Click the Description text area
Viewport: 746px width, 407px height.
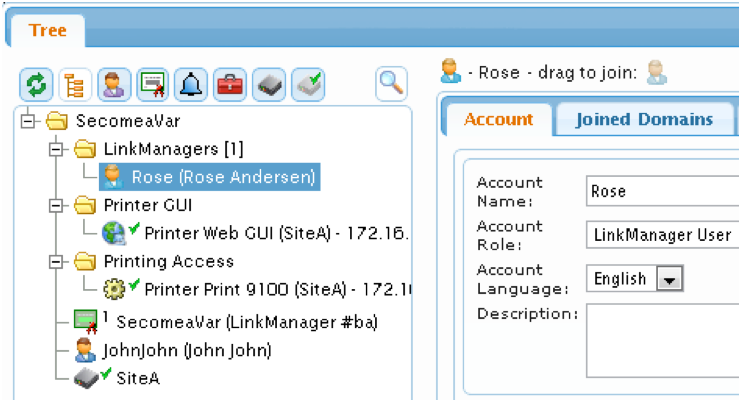click(x=662, y=341)
